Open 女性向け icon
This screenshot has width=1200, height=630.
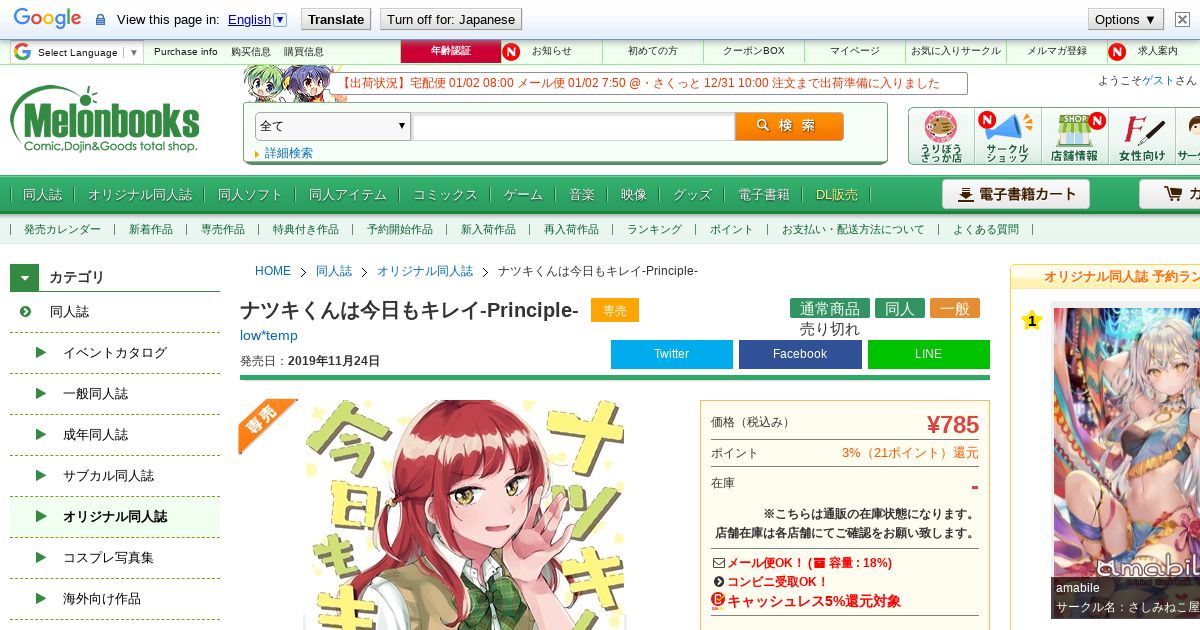(x=1141, y=137)
